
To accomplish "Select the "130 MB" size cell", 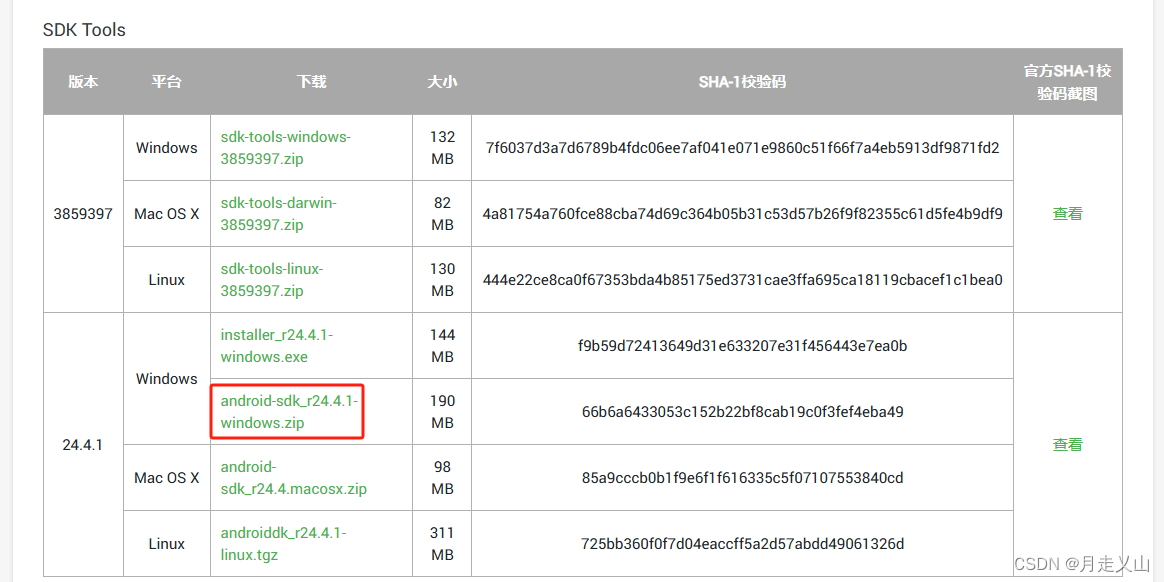I will click(x=442, y=280).
